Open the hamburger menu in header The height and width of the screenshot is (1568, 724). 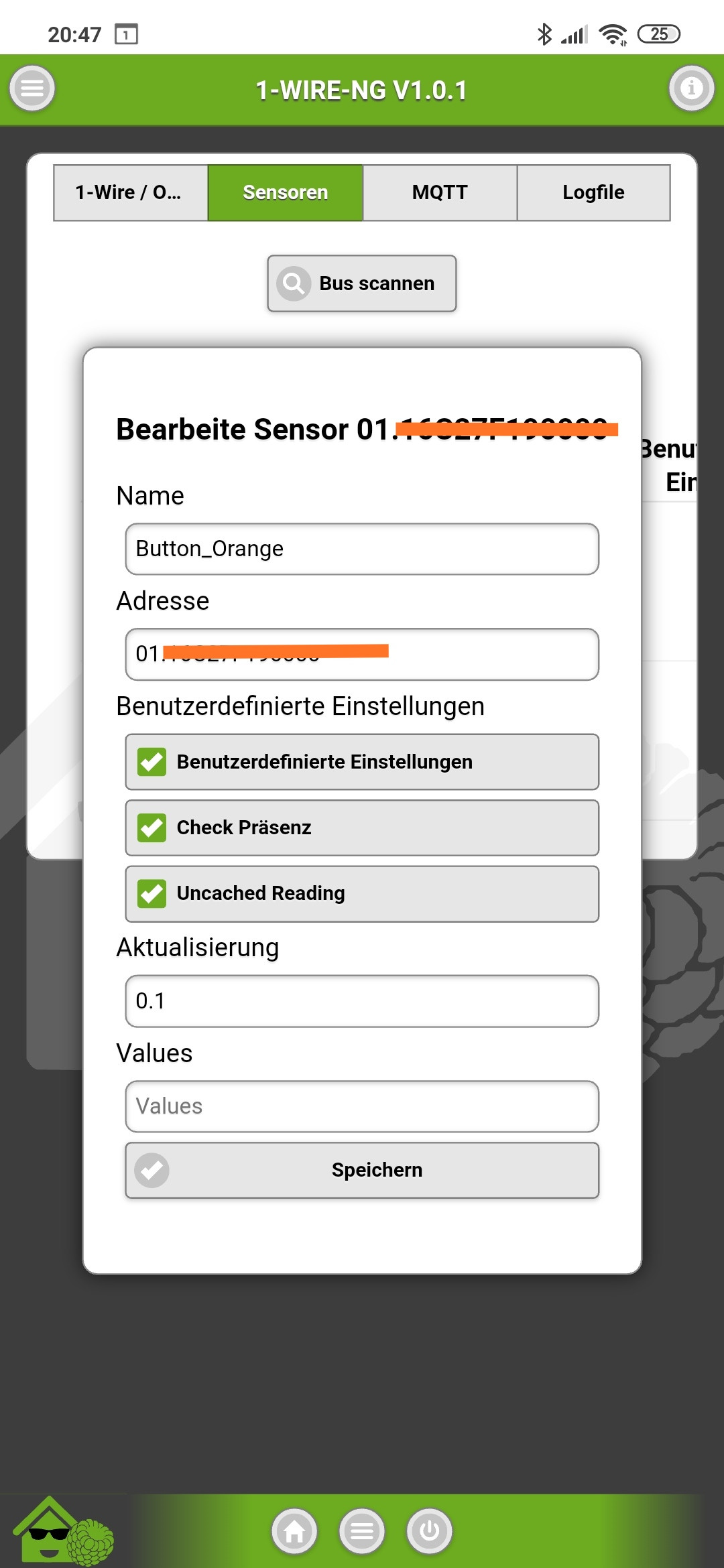click(32, 88)
